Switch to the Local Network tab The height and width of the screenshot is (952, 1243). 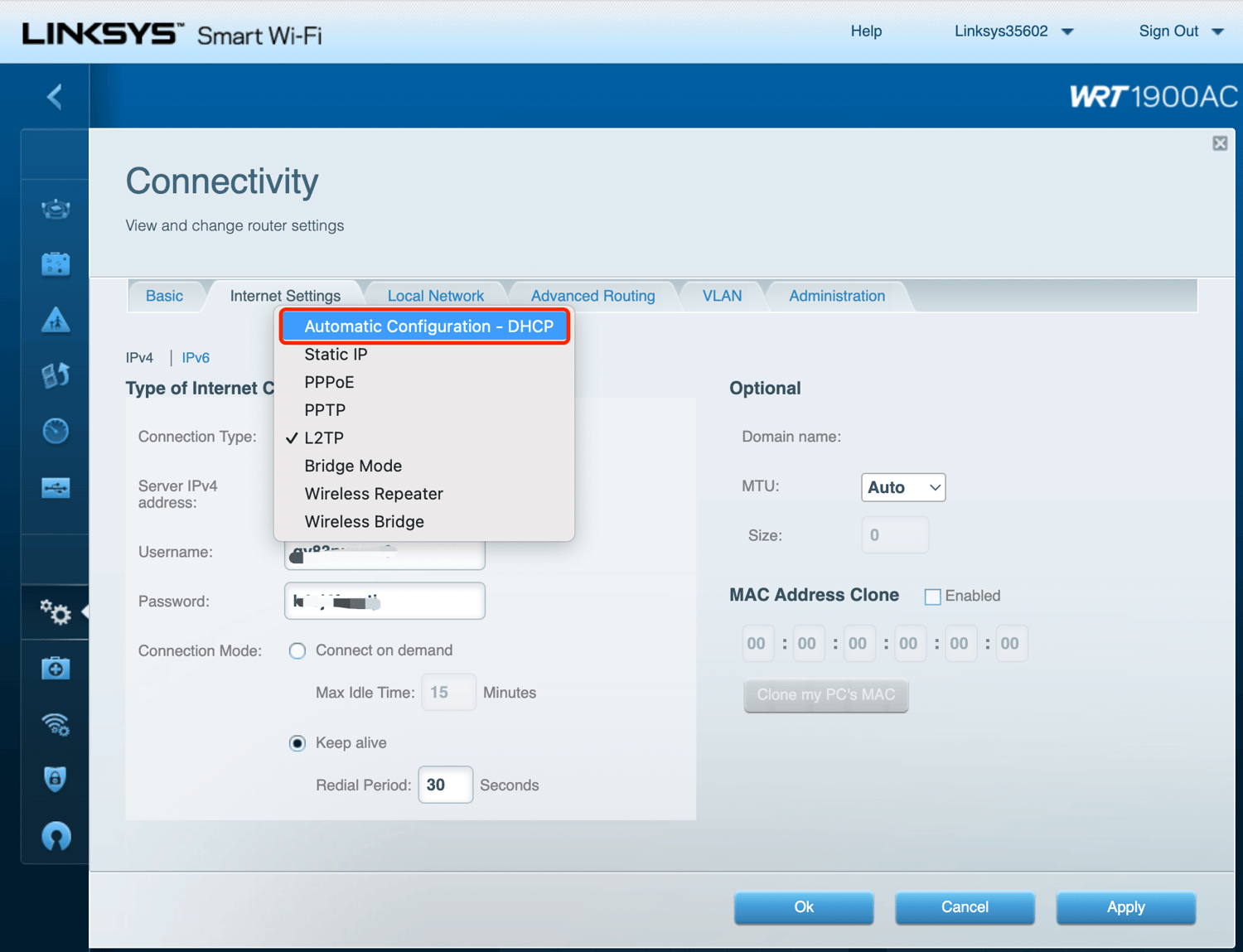click(x=435, y=296)
